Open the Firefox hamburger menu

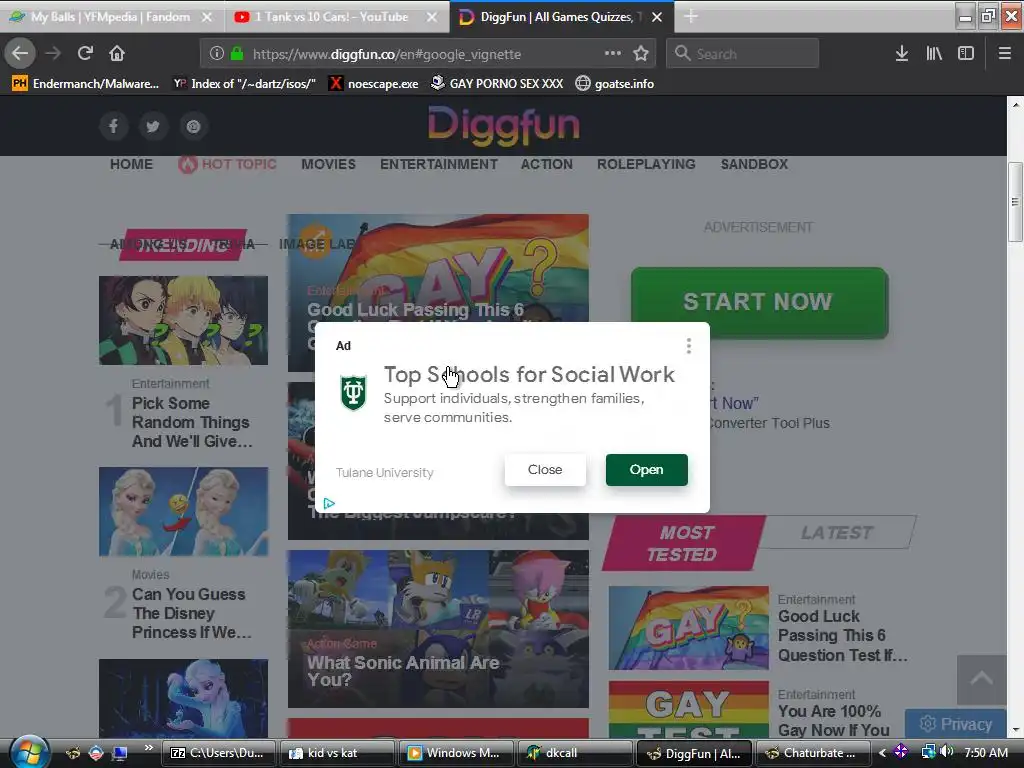click(x=1005, y=53)
